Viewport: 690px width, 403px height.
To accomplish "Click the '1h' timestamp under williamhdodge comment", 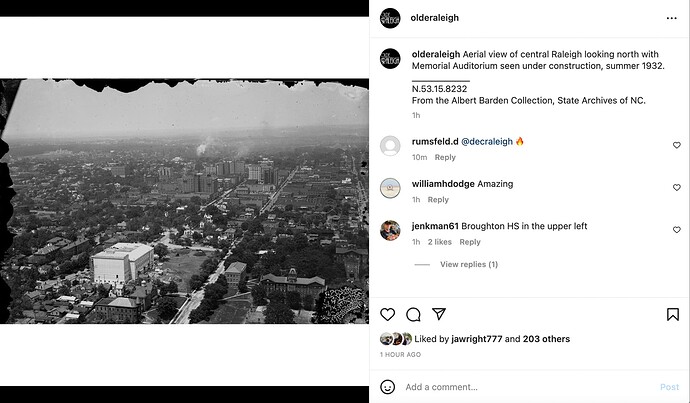I will [416, 199].
